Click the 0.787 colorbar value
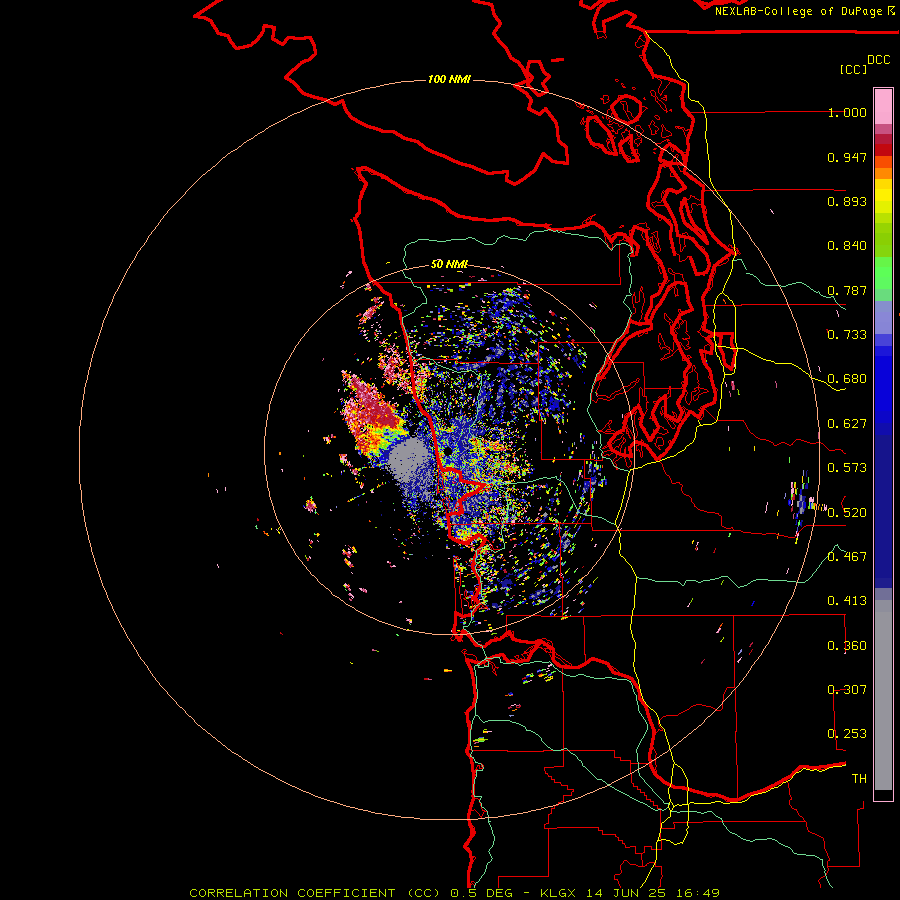900x900 pixels. coord(847,290)
